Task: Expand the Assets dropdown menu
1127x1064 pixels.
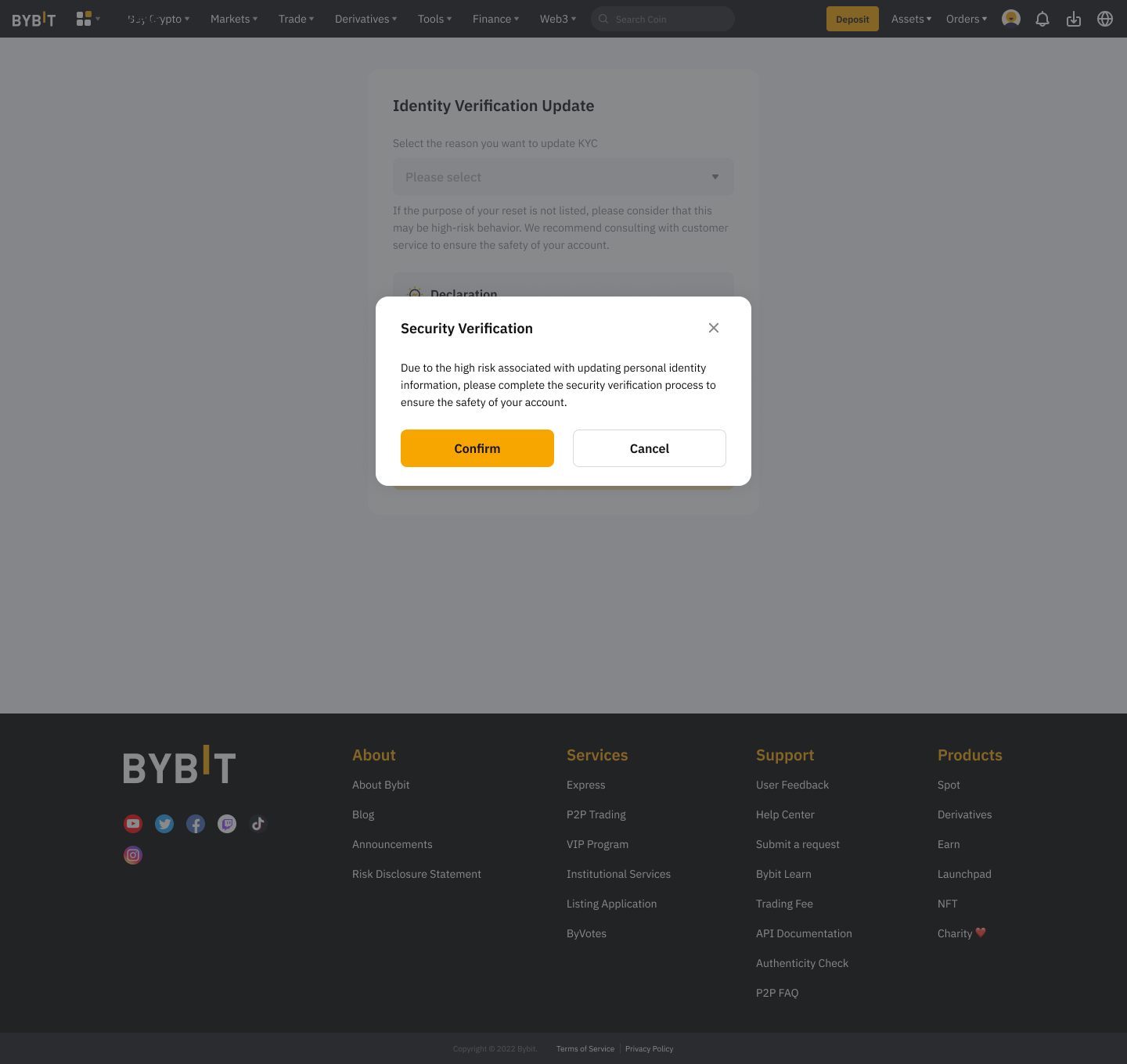Action: pos(911,19)
